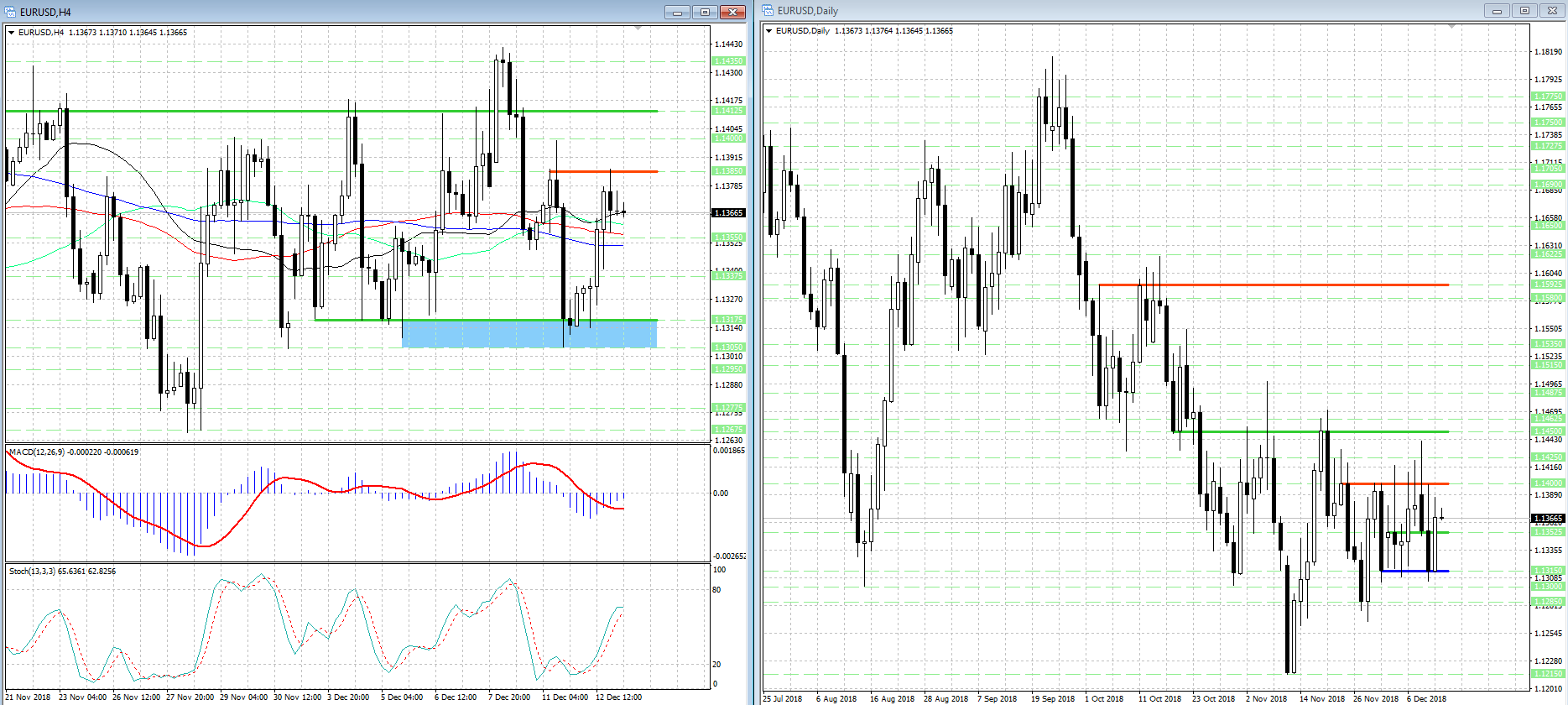This screenshot has width=1568, height=705.
Task: Click the EURUSD,H4 window chart icon
Action: (10, 12)
